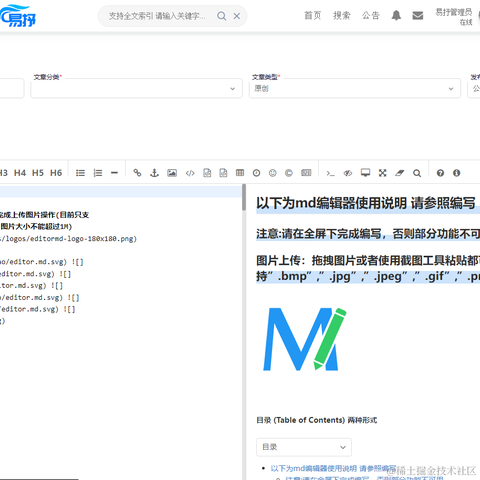The image size is (480, 480).
Task: Open go-to-line with the terminal icon
Action: (x=330, y=173)
